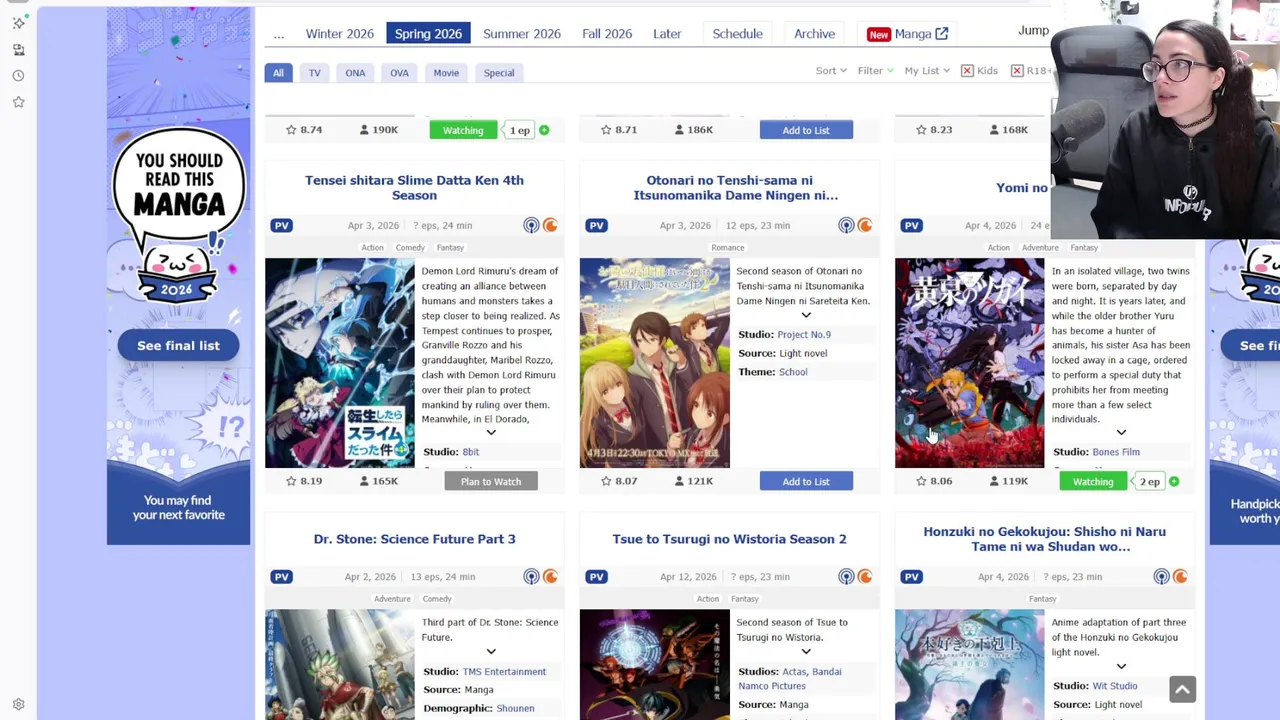
Task: Open Crunchyroll icon on Honzuki no Gekokujou card
Action: click(1180, 577)
